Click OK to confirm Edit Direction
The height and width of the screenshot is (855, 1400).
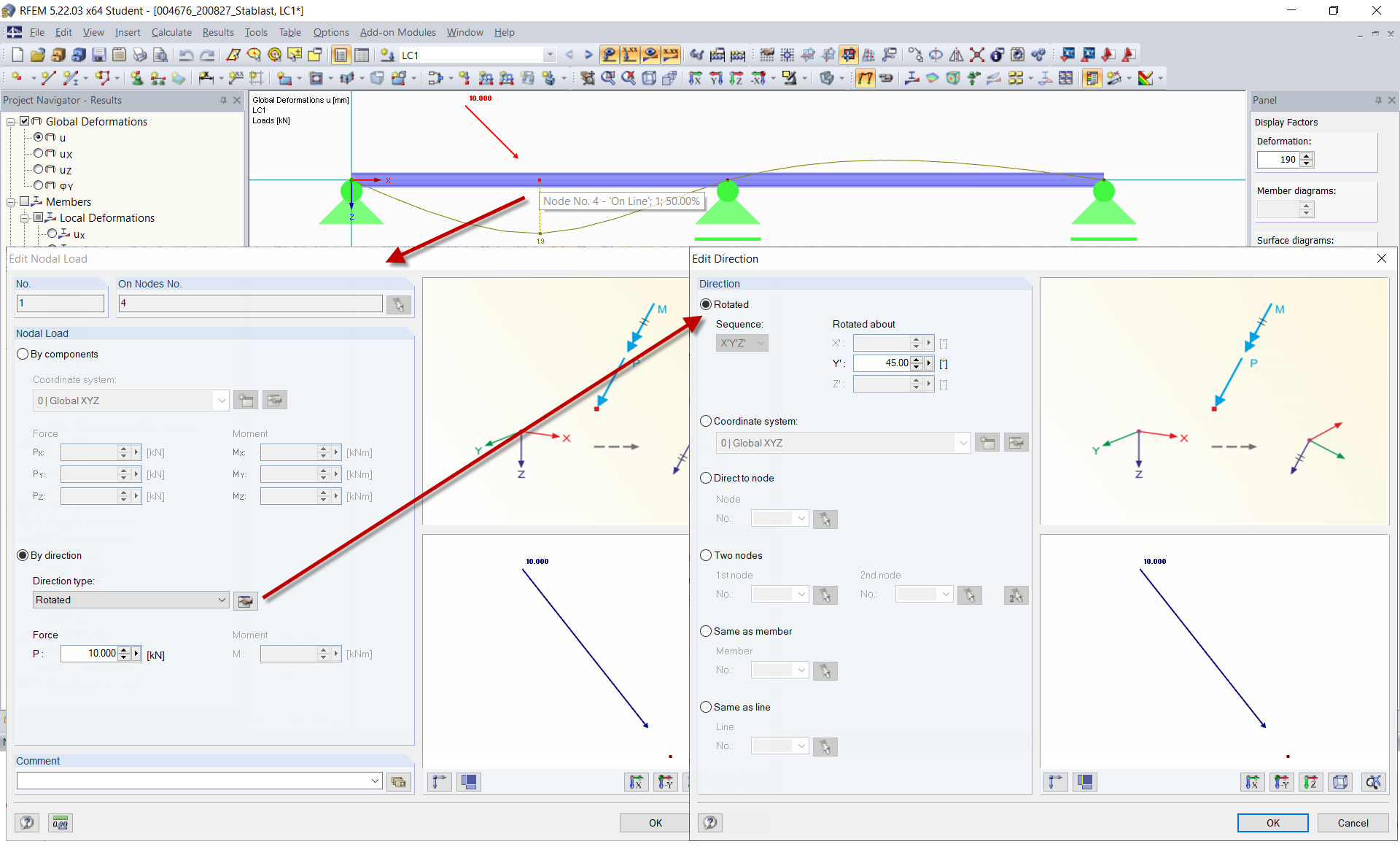pos(1271,822)
